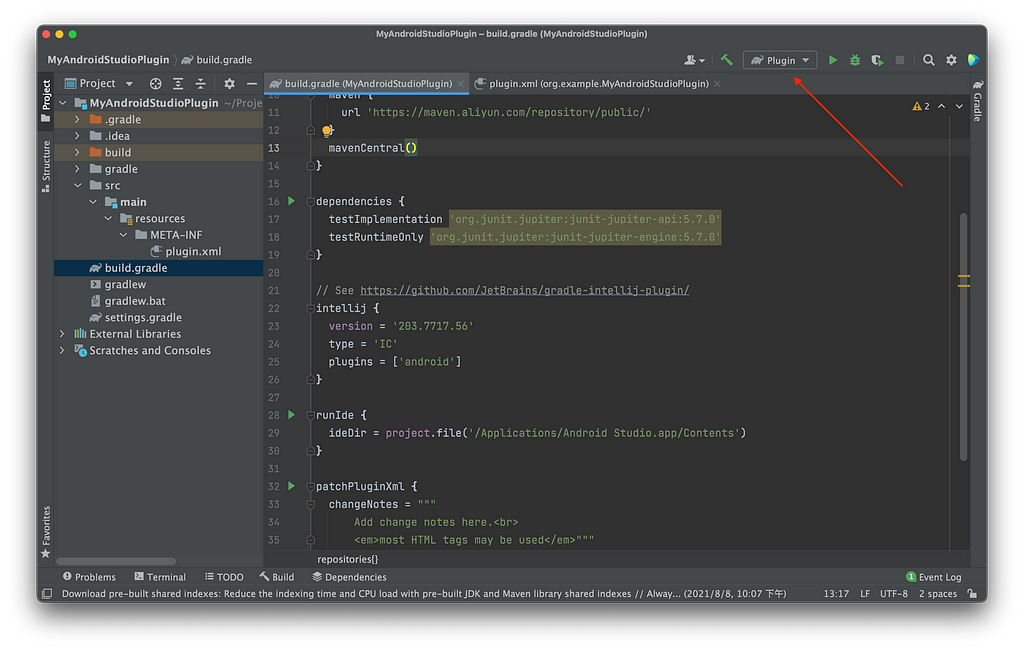The image size is (1024, 651).
Task: Open the Problems tool window
Action: click(x=89, y=577)
